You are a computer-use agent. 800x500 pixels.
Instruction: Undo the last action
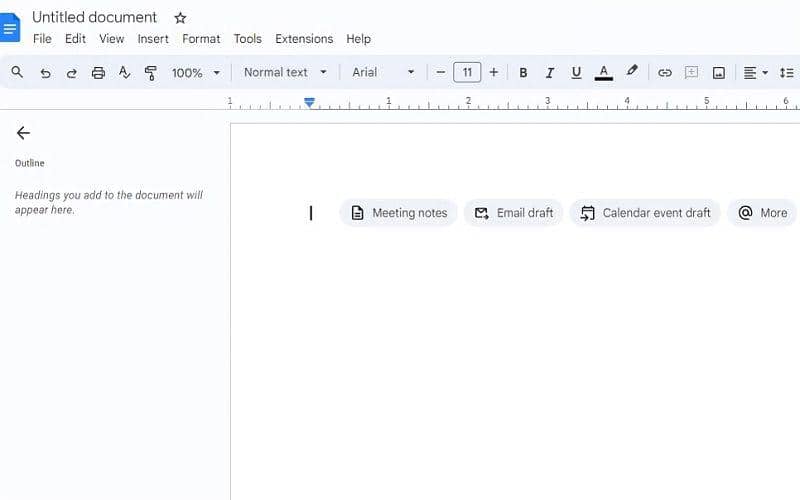[45, 72]
